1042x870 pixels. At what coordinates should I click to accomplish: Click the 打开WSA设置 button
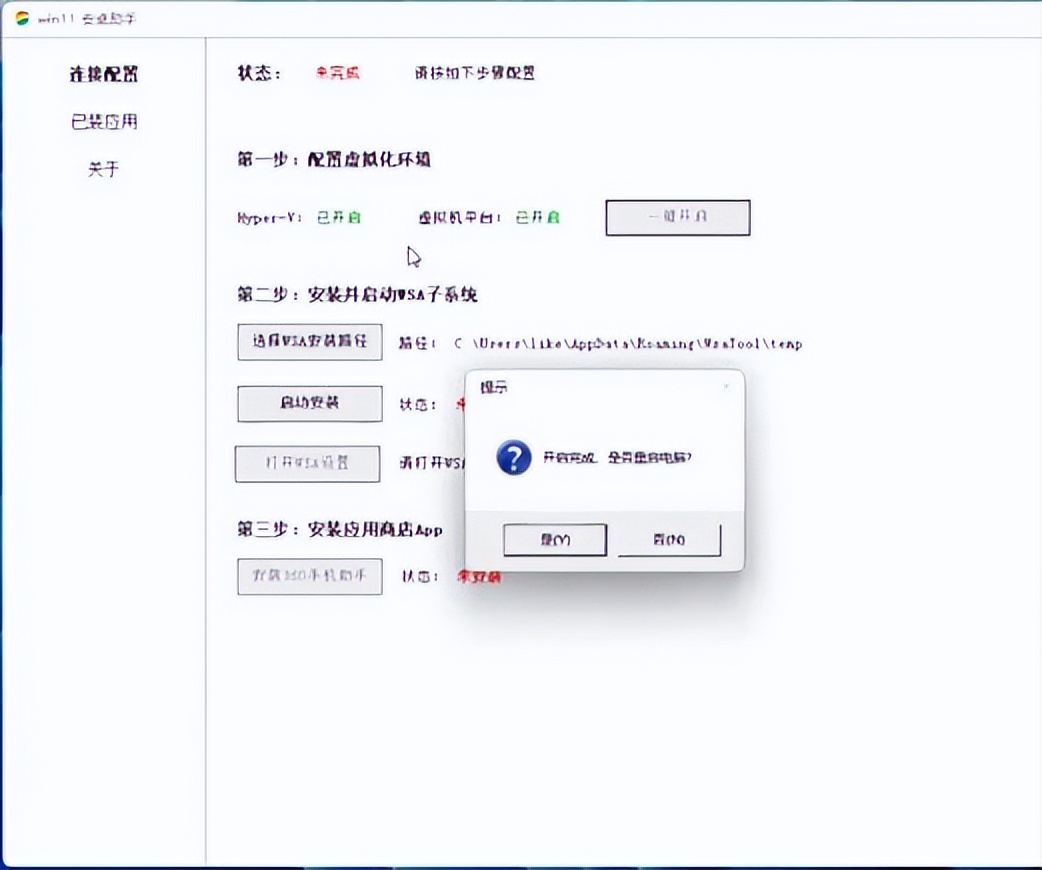coord(307,463)
